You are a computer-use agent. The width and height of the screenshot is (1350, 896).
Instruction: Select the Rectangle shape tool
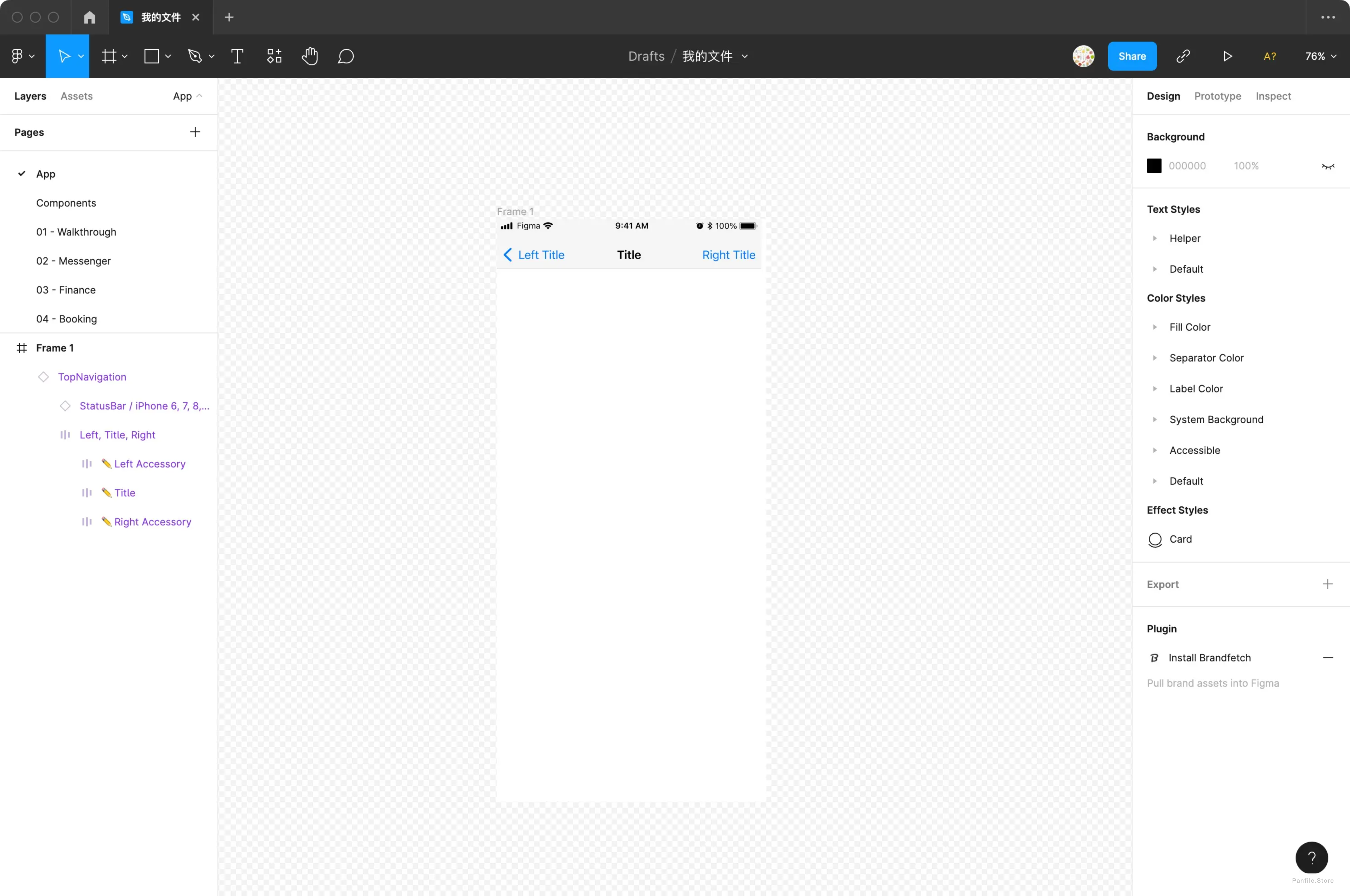(151, 56)
